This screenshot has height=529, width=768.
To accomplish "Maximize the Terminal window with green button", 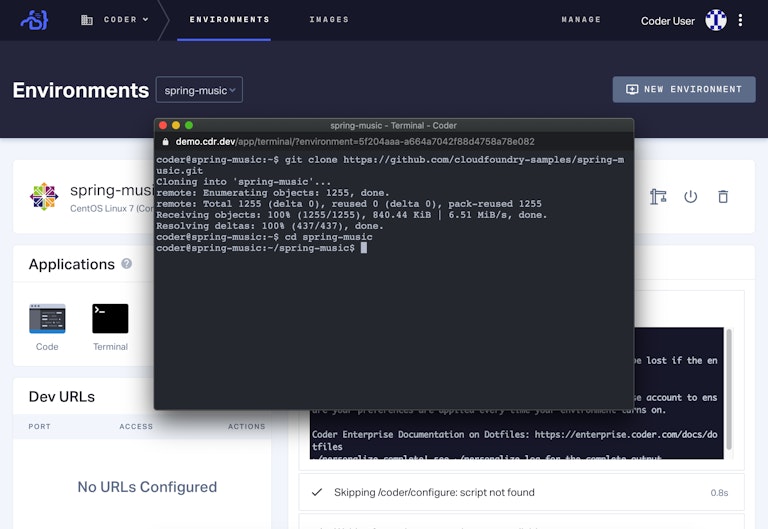I will point(189,125).
